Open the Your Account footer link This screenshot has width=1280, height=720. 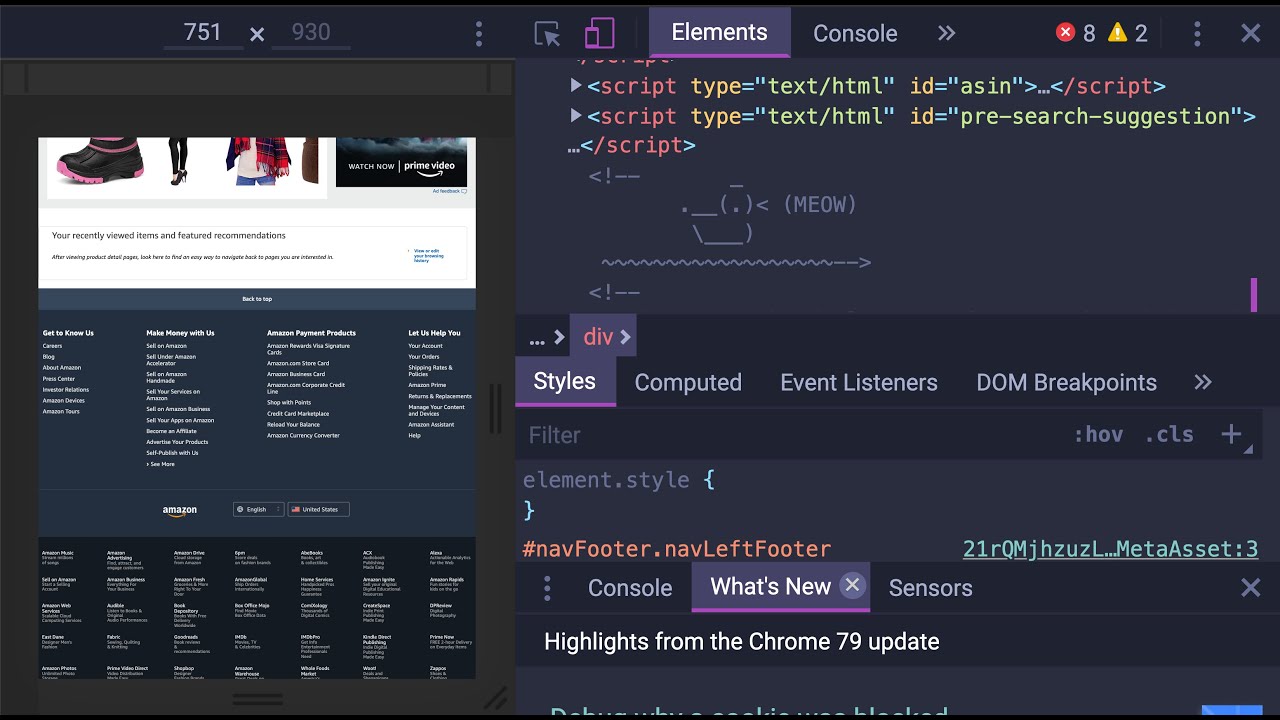(425, 346)
